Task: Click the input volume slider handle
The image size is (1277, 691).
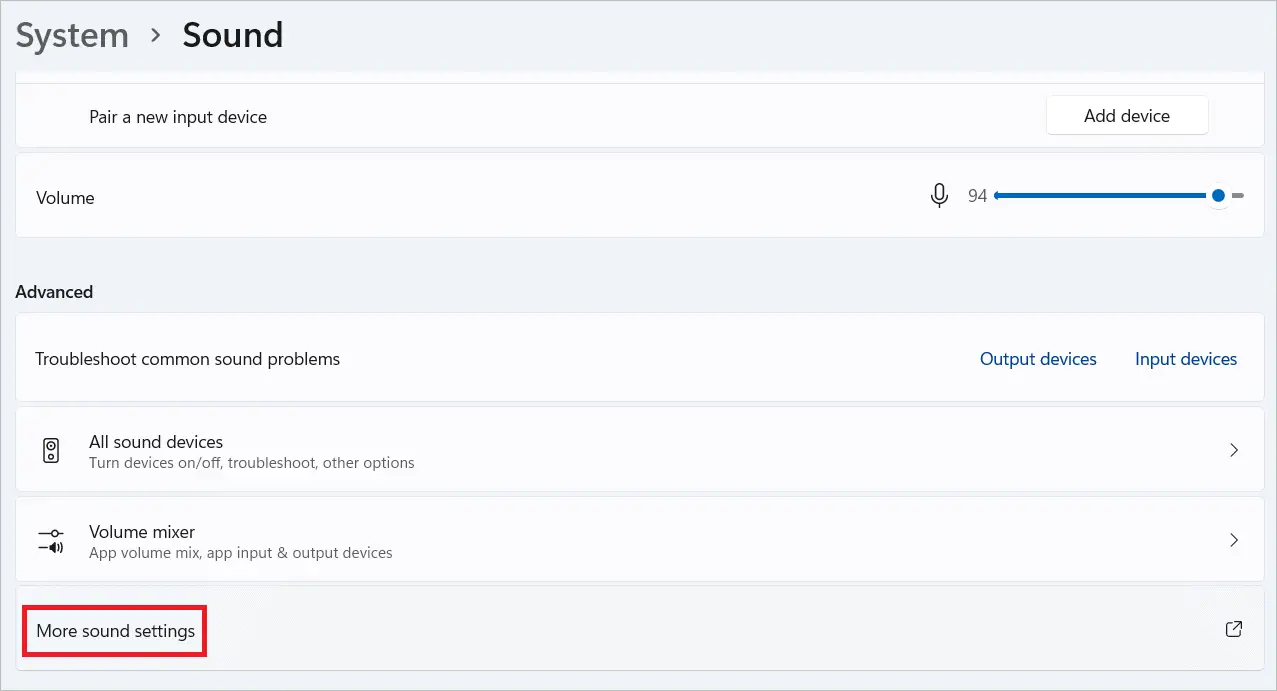Action: pyautogui.click(x=1217, y=196)
